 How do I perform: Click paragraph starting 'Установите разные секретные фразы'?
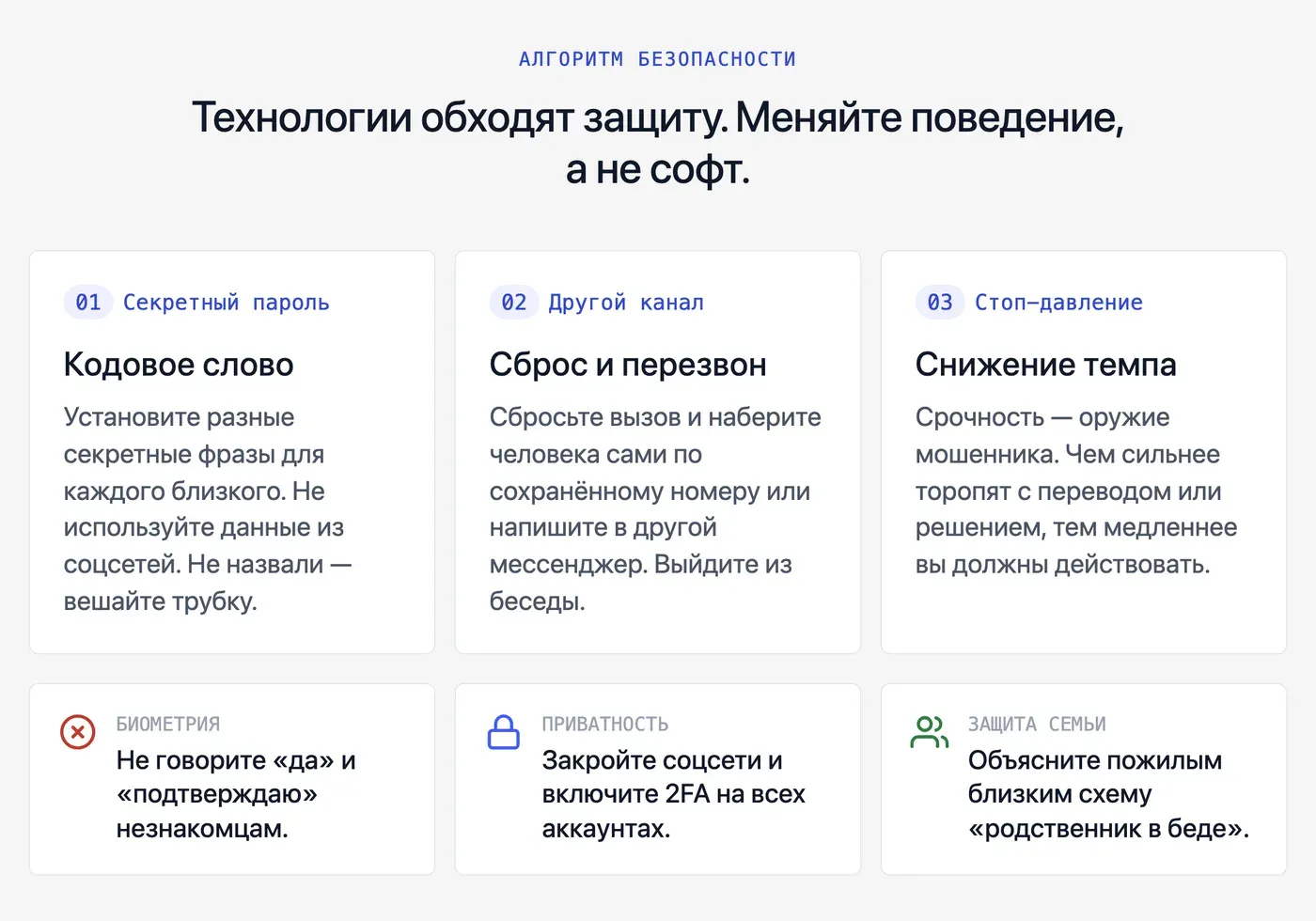(x=208, y=509)
